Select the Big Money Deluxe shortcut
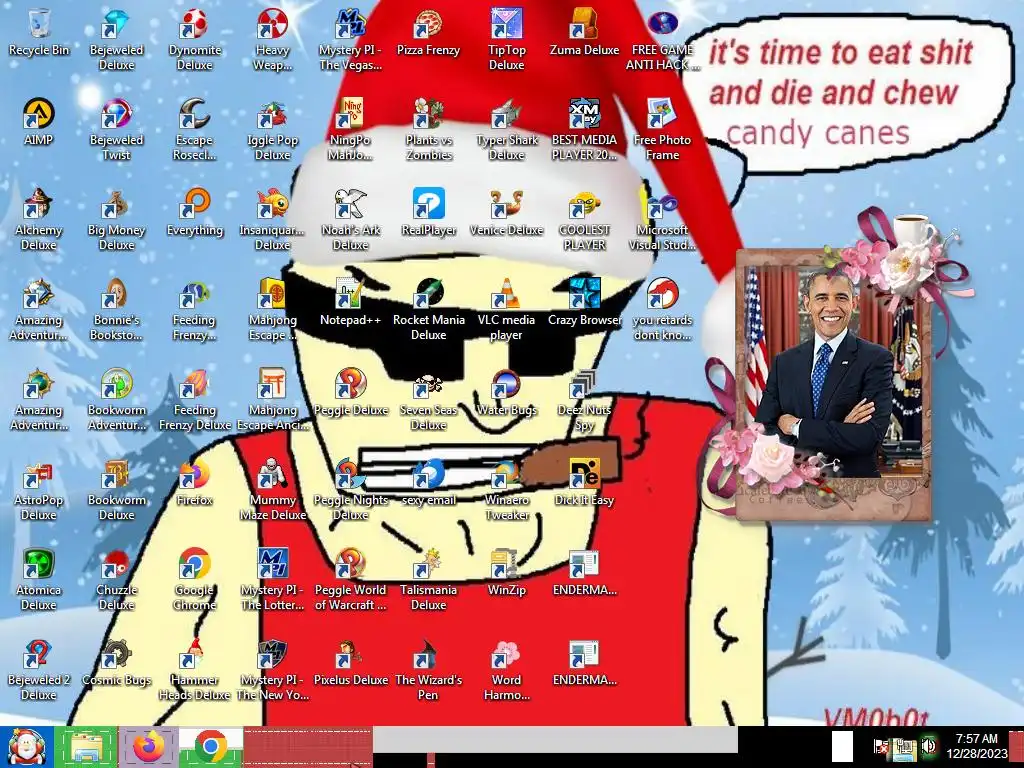Viewport: 1024px width, 768px height. 116,219
